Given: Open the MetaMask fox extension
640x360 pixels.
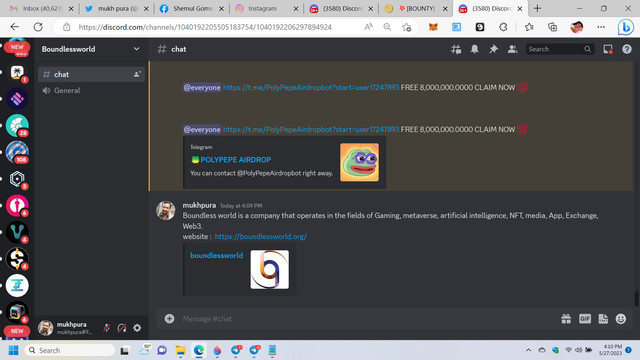Looking at the screenshot, I should click(433, 27).
